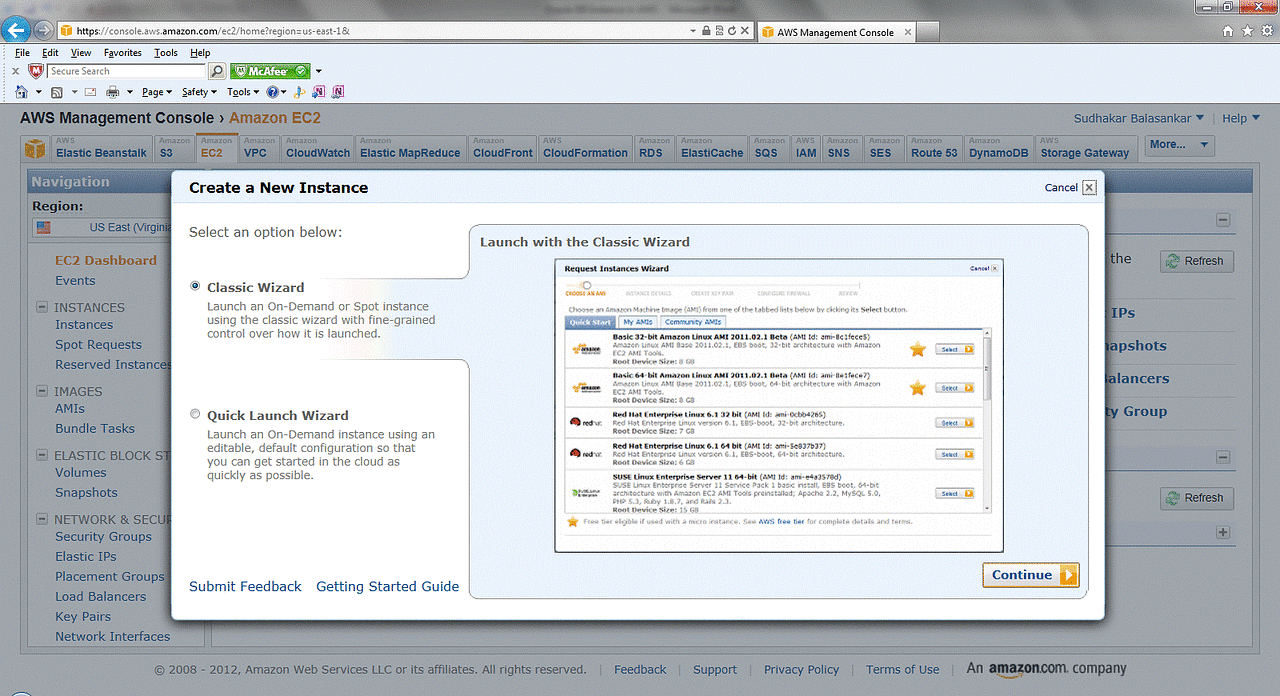
Task: Click the Secure Search input field
Action: (x=126, y=71)
